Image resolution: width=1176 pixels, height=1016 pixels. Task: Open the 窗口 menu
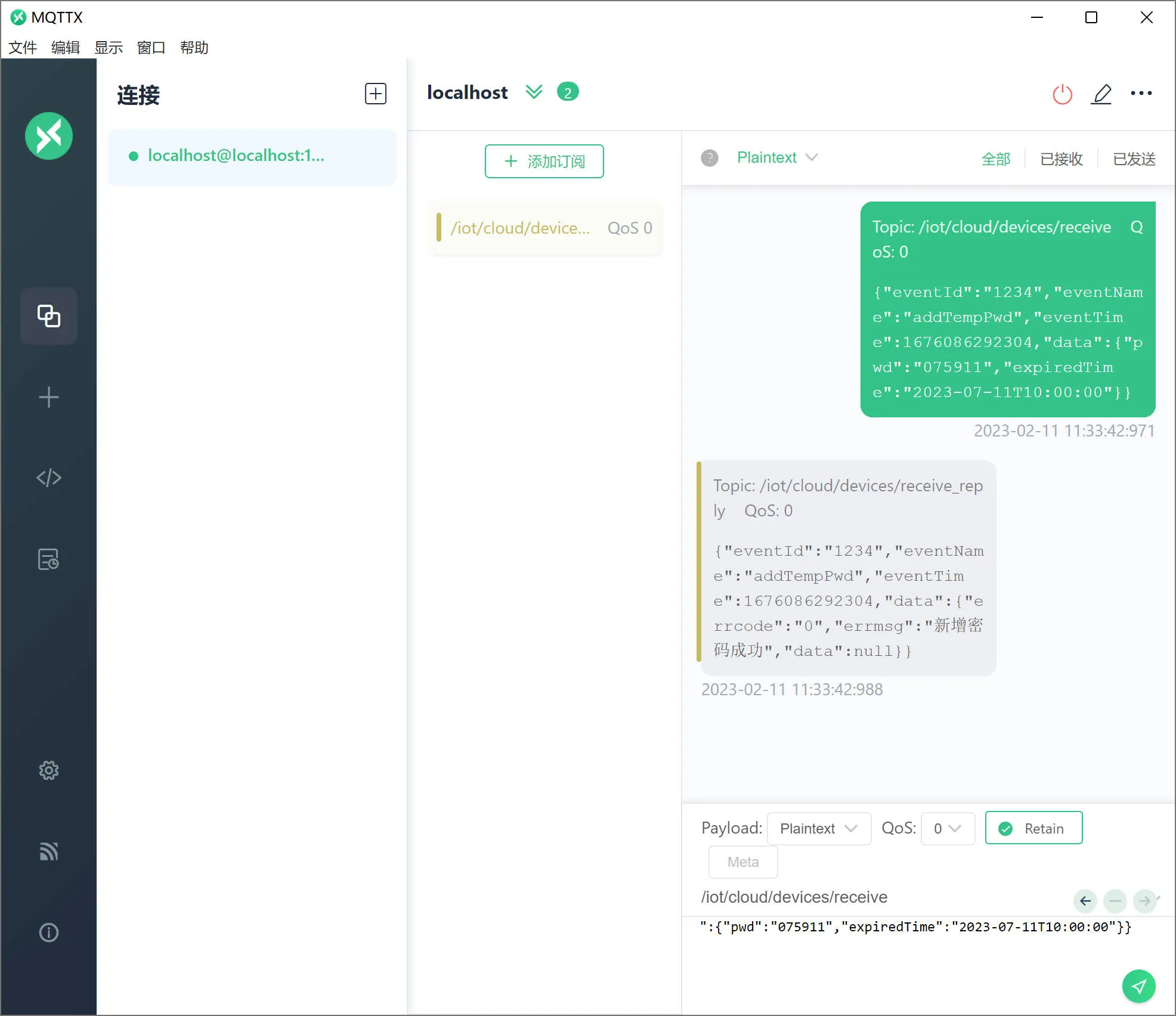pos(151,47)
